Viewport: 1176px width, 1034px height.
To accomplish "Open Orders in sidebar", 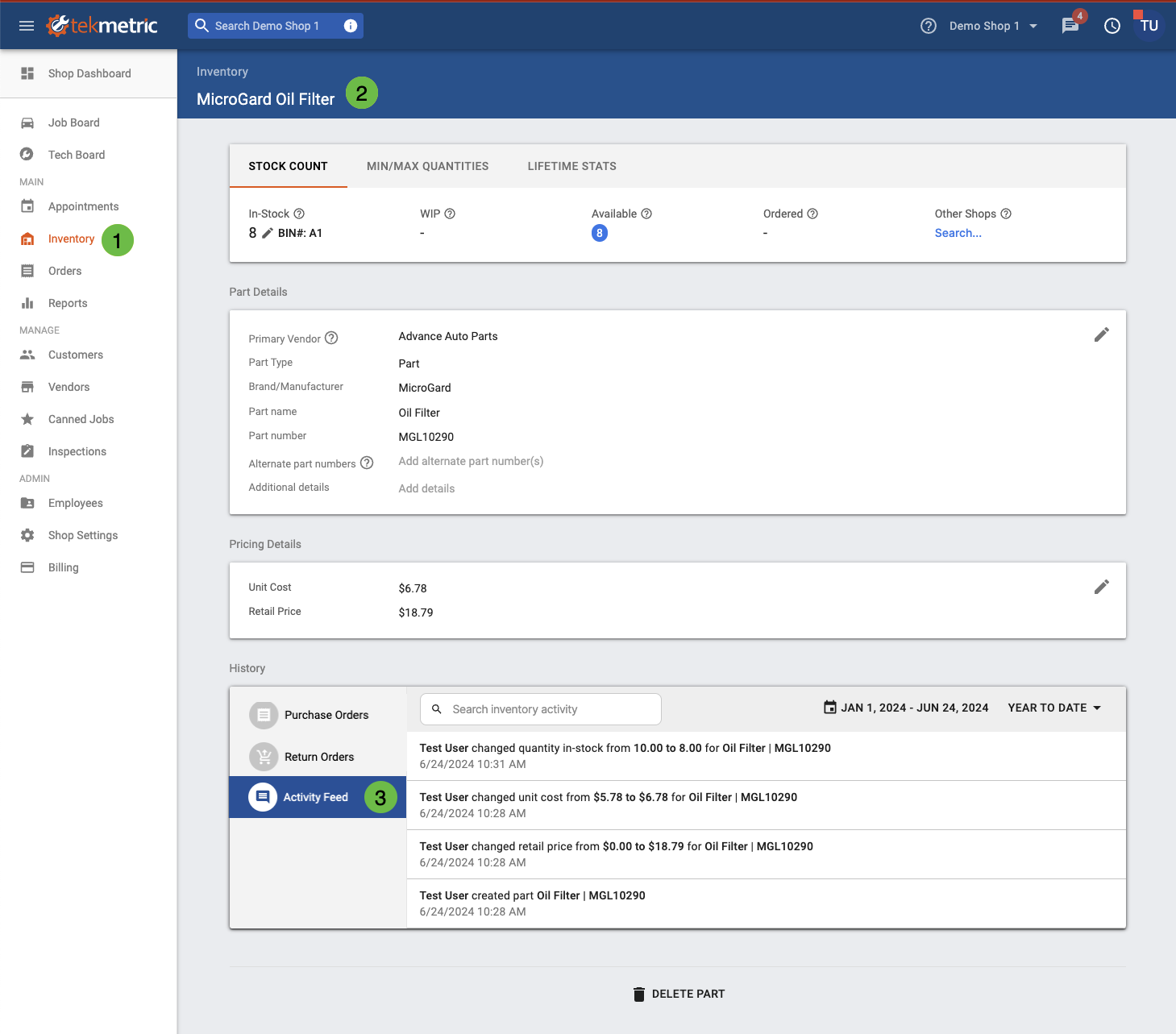I will pyautogui.click(x=89, y=271).
